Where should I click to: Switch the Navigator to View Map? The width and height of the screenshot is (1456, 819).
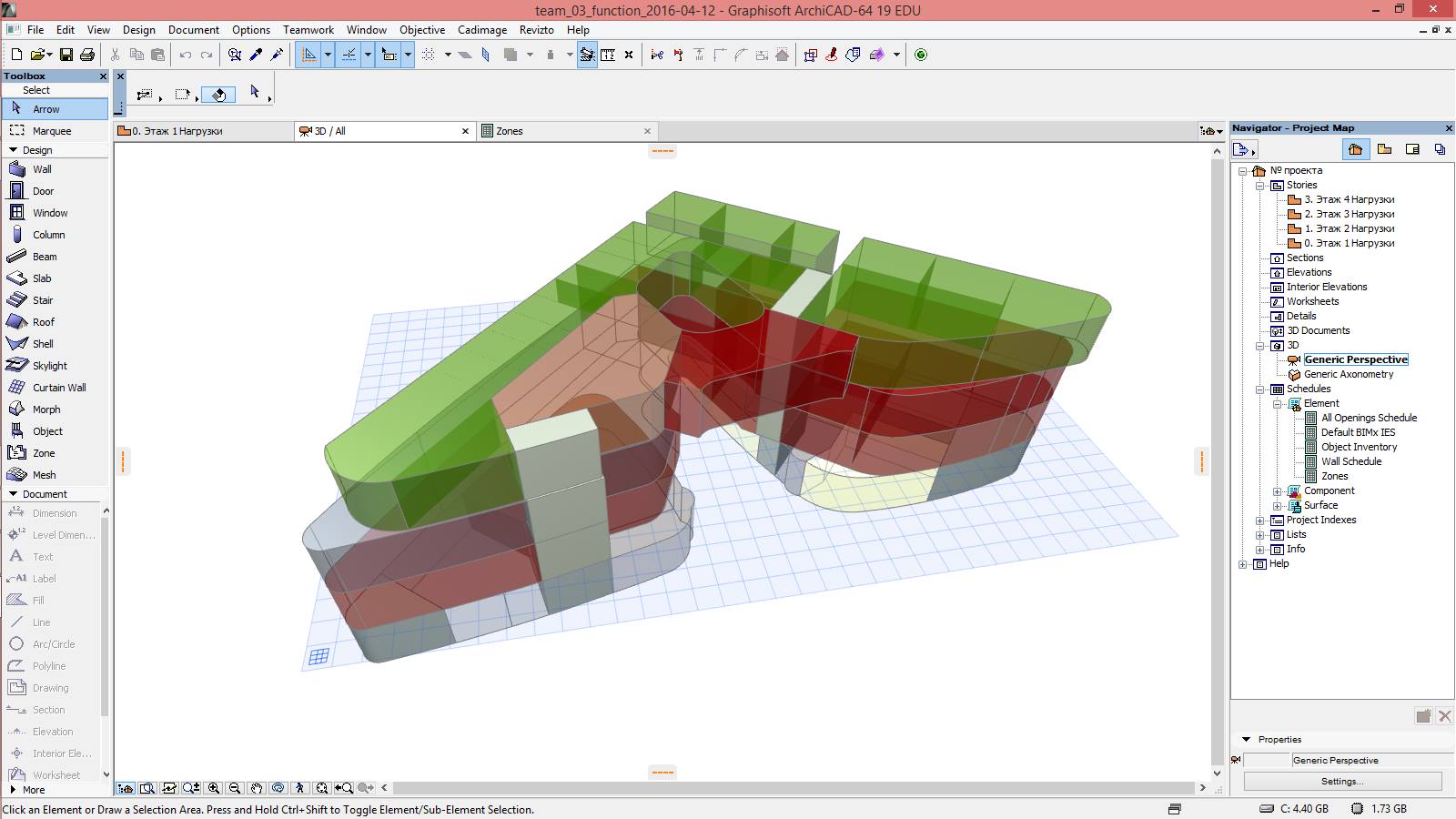[x=1384, y=149]
